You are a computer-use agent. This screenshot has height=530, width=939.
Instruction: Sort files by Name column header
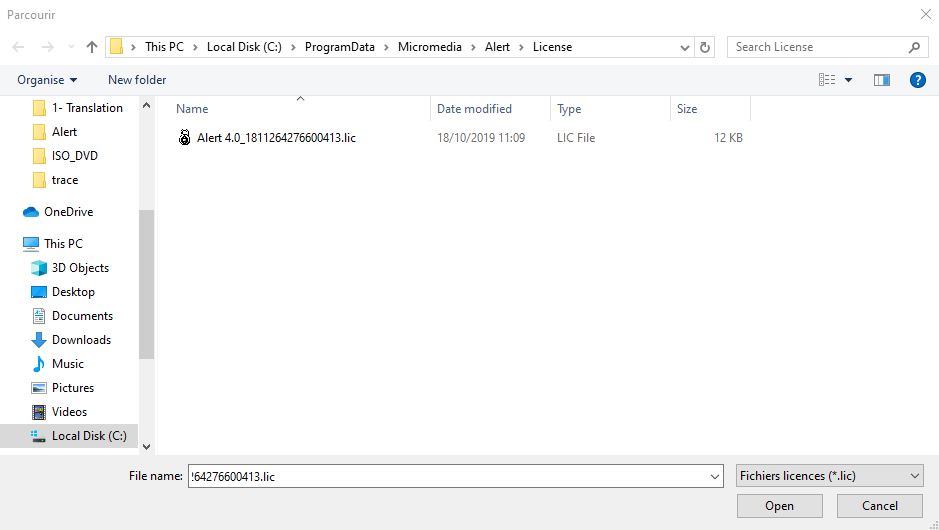tap(192, 109)
